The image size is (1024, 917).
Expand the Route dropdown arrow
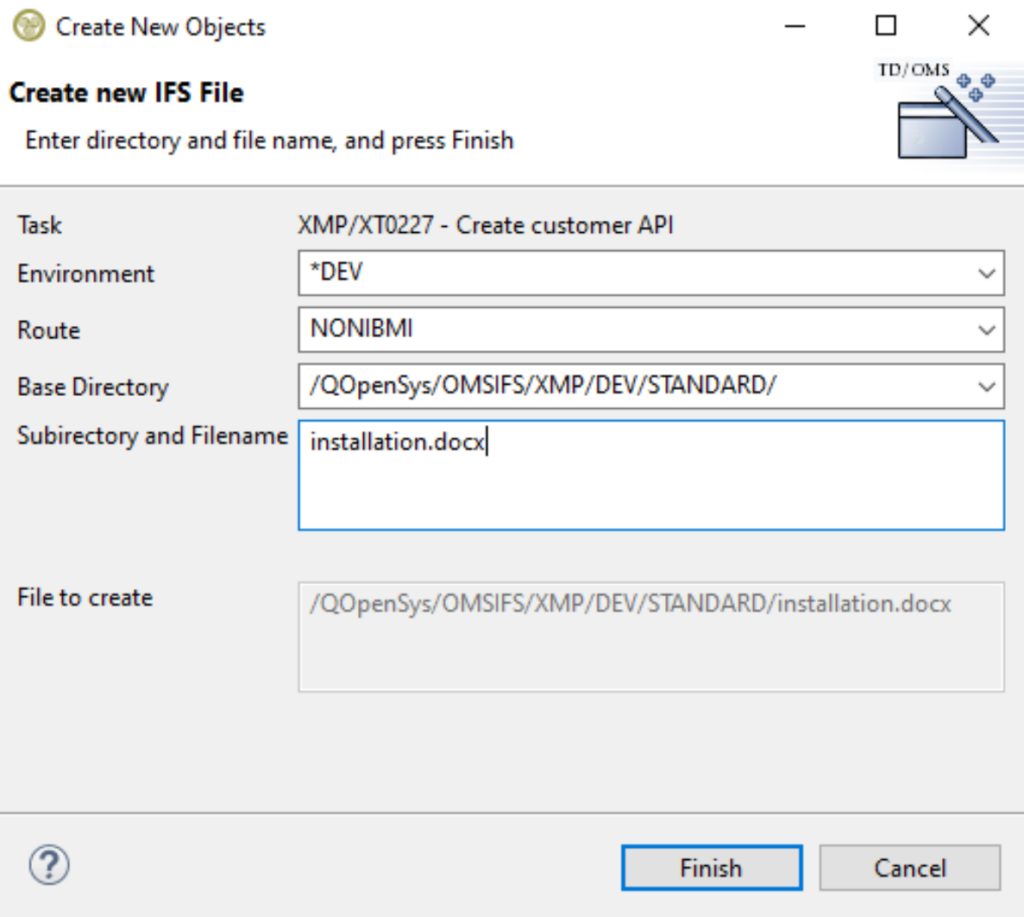tap(987, 330)
